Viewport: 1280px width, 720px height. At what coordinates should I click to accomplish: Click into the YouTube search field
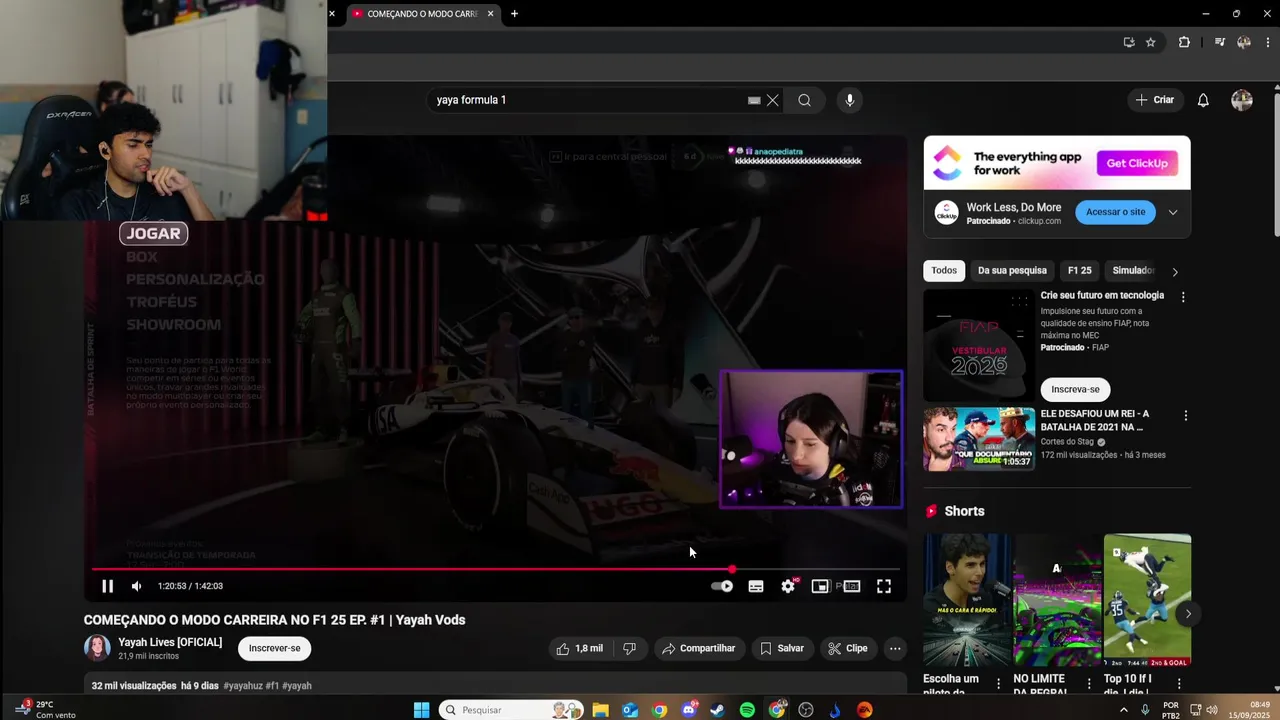click(x=590, y=100)
